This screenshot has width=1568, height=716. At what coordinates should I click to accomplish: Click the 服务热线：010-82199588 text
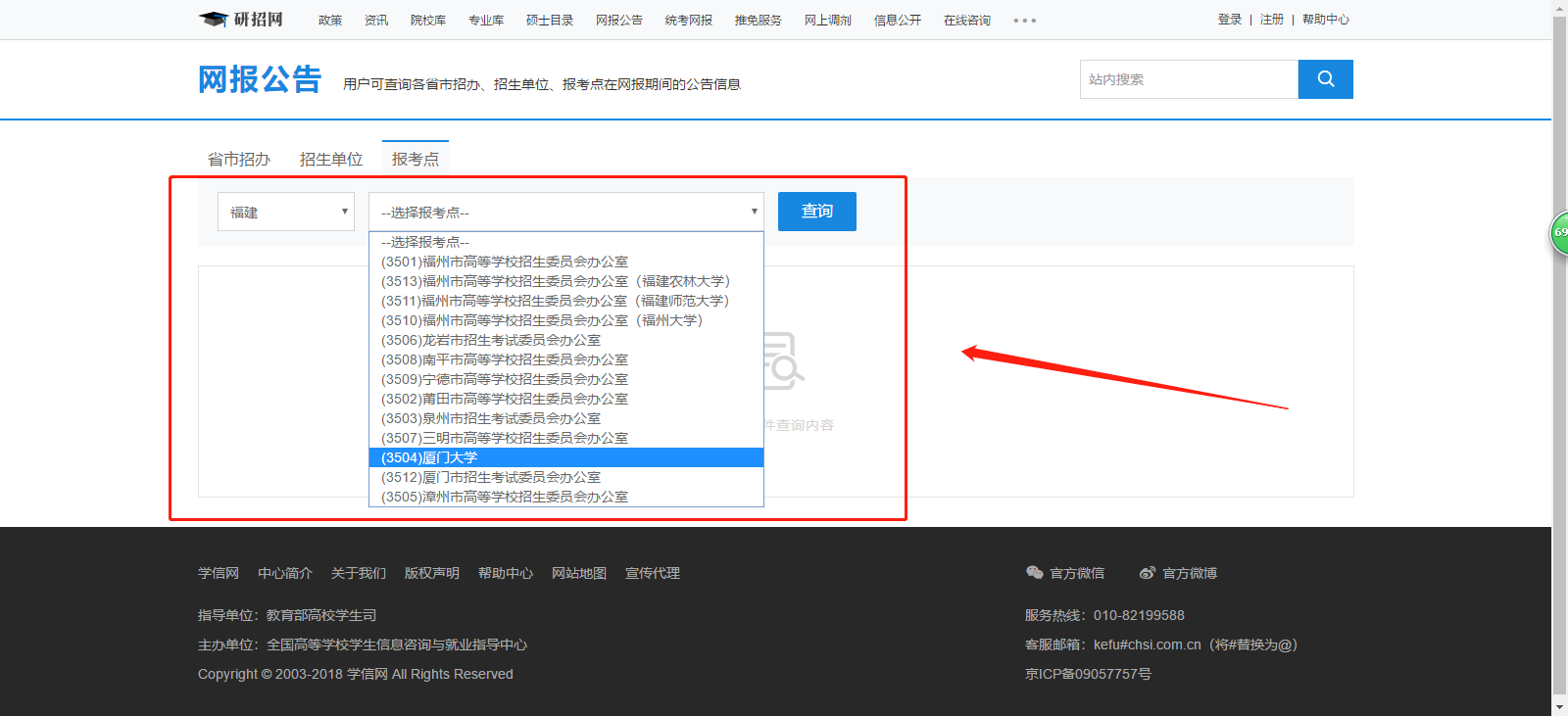point(1104,615)
